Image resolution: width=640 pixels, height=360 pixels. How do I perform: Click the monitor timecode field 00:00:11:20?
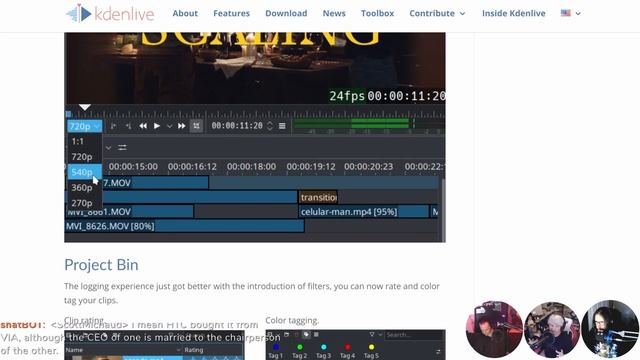coord(237,126)
